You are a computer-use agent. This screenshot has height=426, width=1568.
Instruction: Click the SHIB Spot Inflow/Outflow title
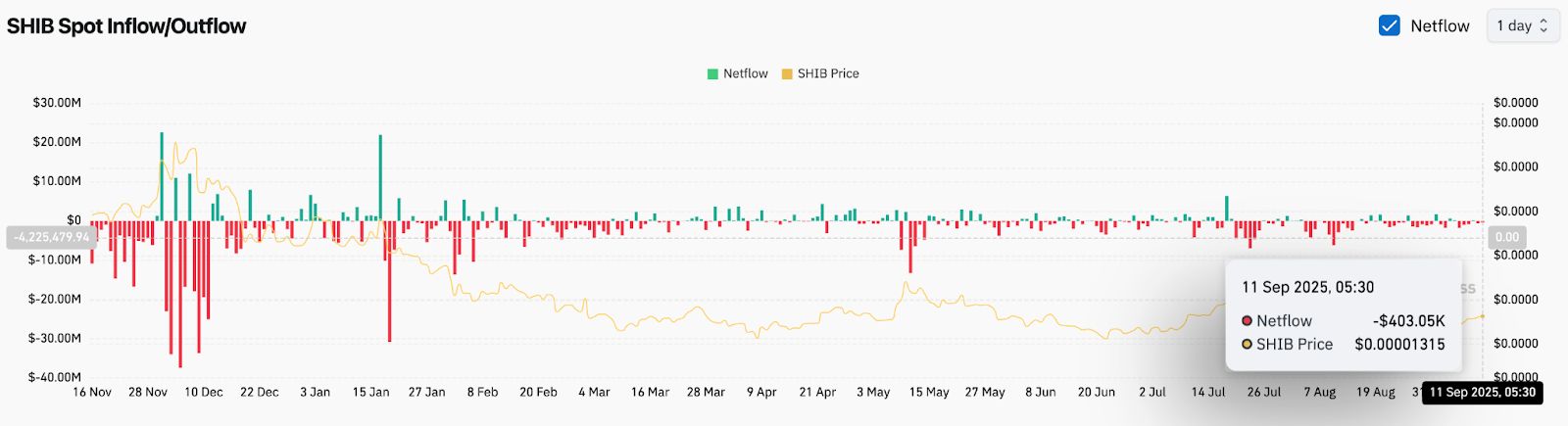[126, 26]
